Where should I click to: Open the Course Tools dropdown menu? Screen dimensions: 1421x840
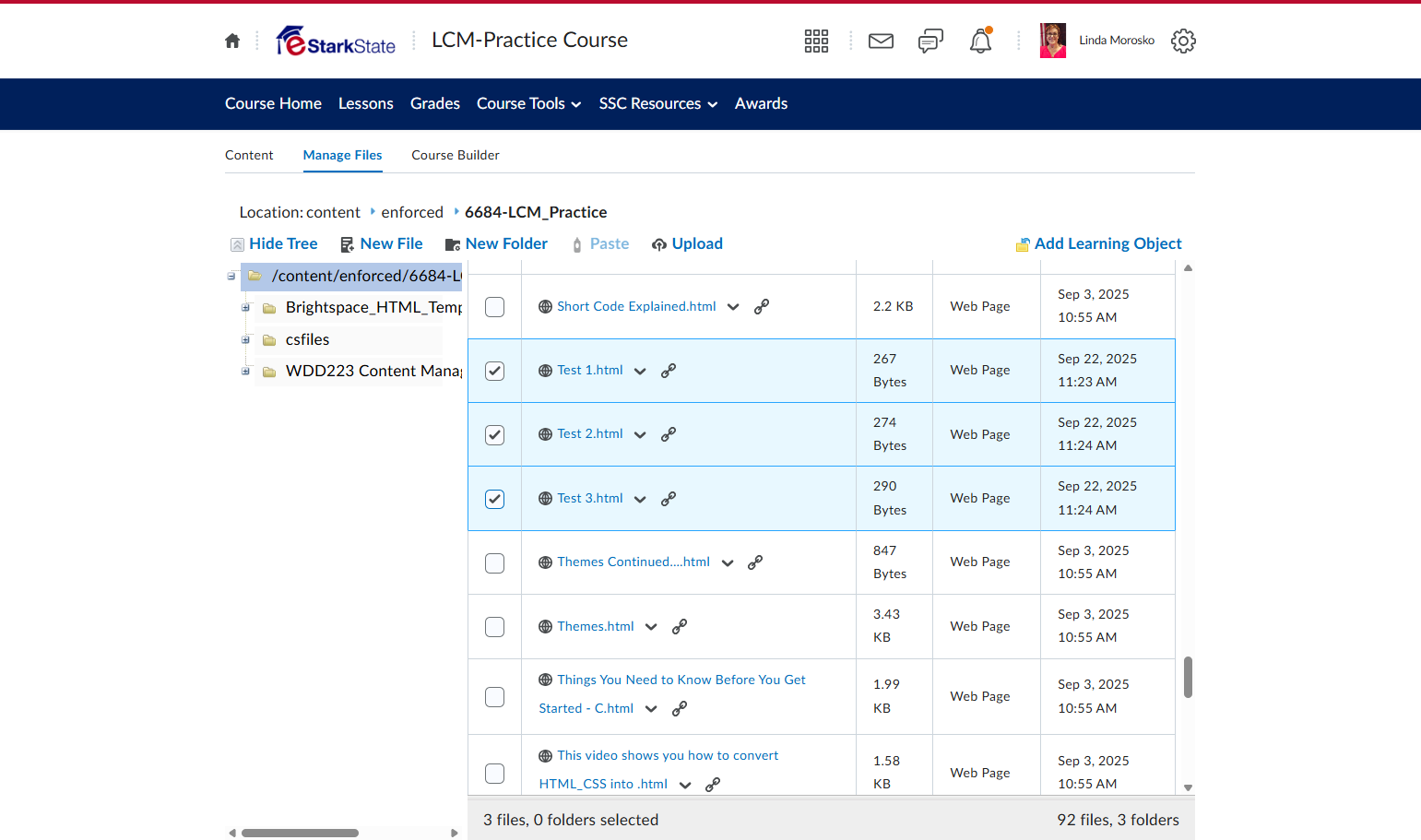[528, 104]
